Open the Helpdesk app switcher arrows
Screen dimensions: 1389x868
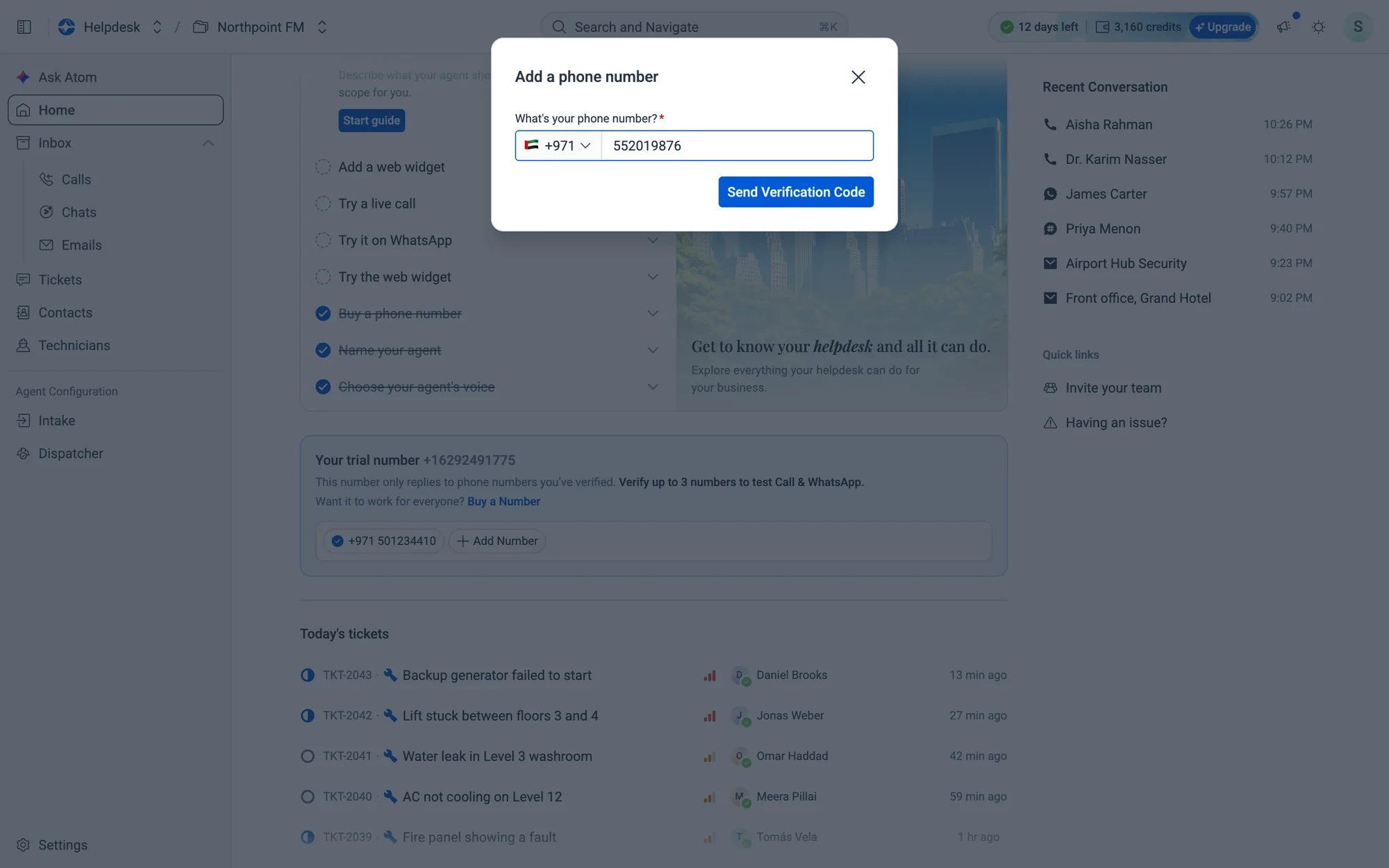157,27
